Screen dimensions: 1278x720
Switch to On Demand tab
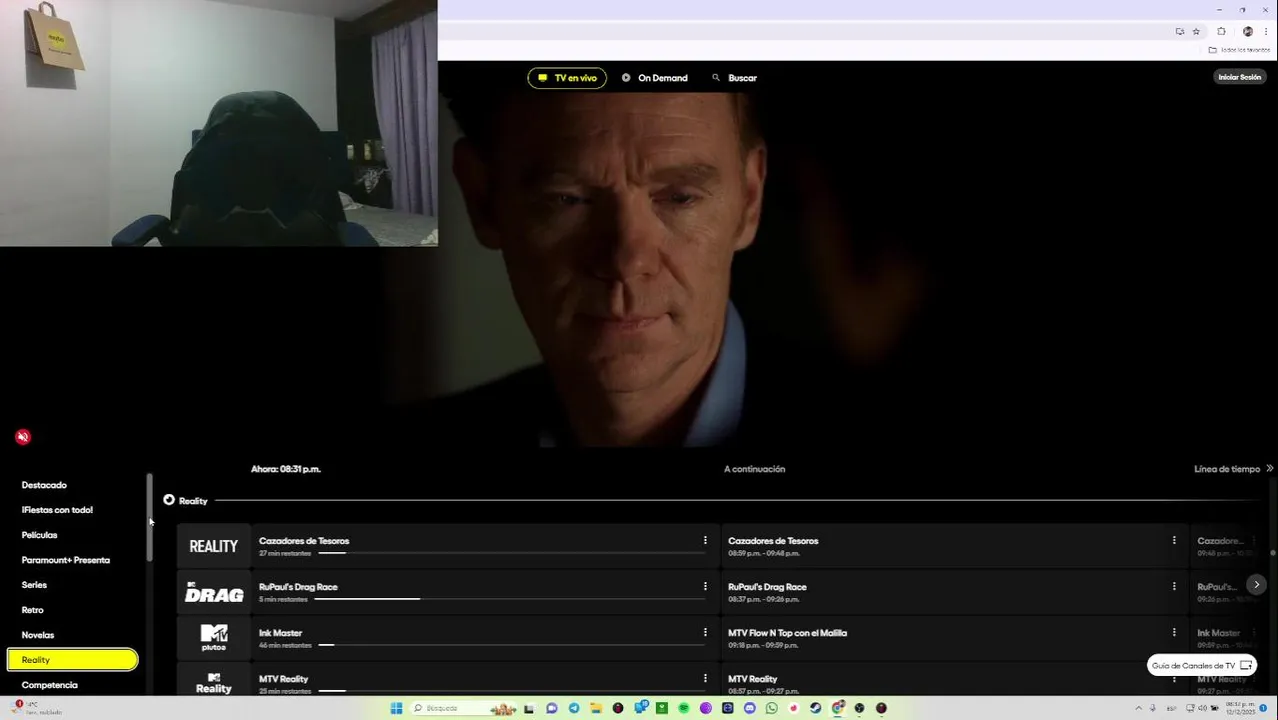pos(655,78)
